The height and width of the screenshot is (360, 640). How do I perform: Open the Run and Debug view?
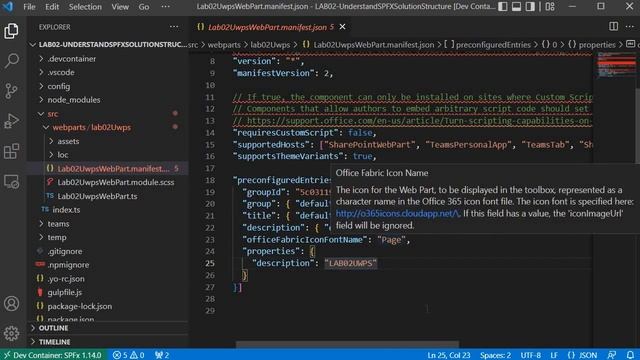pos(11,121)
